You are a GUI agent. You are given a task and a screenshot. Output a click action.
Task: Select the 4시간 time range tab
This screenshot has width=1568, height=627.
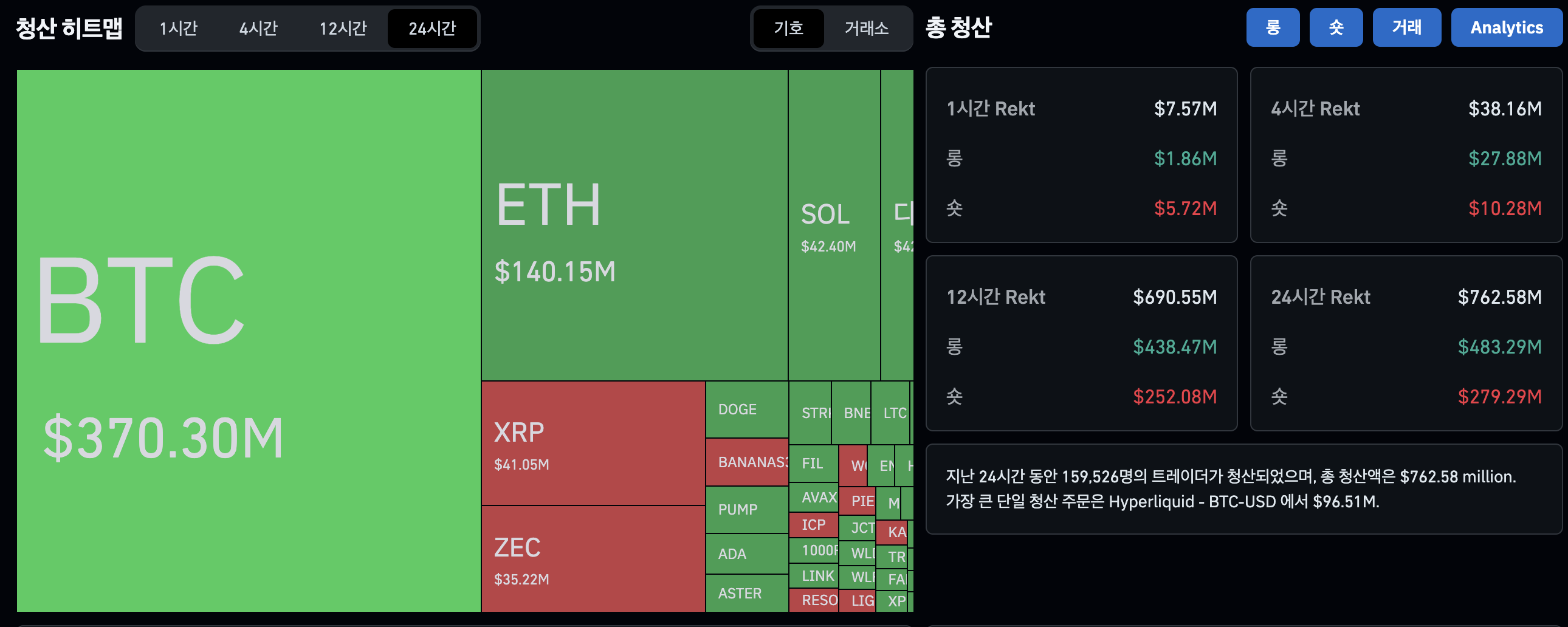(x=260, y=28)
